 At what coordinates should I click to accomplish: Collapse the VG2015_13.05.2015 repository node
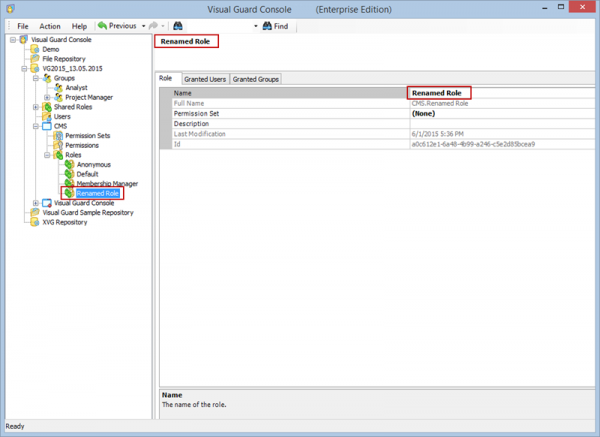pos(24,68)
